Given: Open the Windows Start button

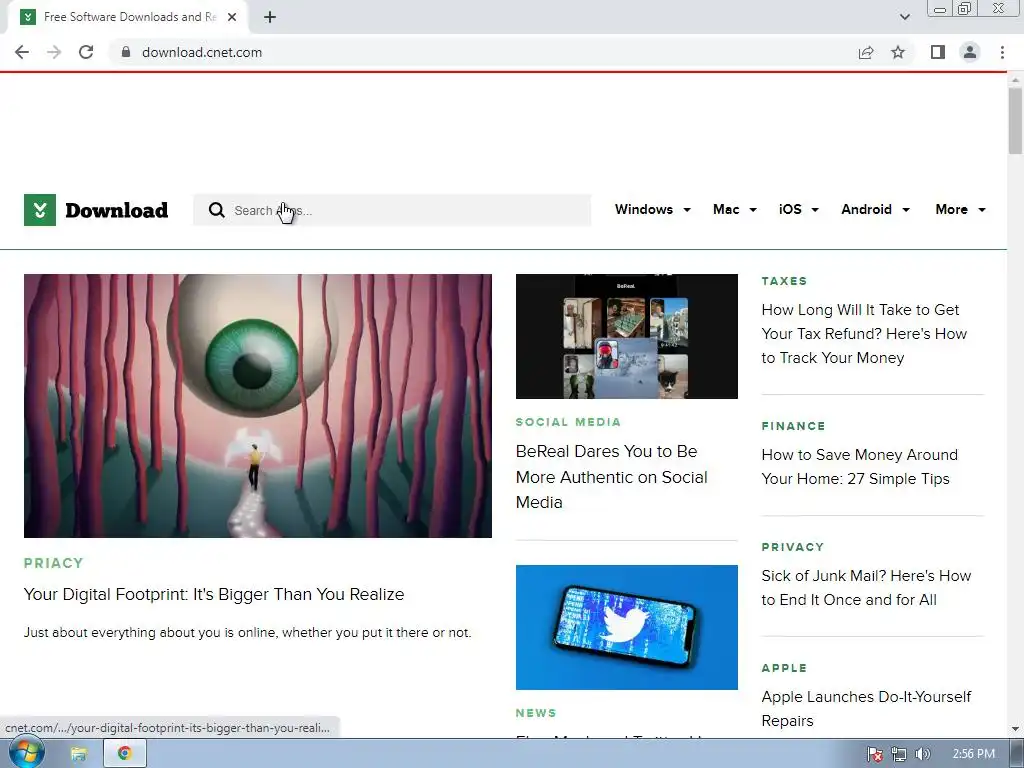Looking at the screenshot, I should [26, 754].
